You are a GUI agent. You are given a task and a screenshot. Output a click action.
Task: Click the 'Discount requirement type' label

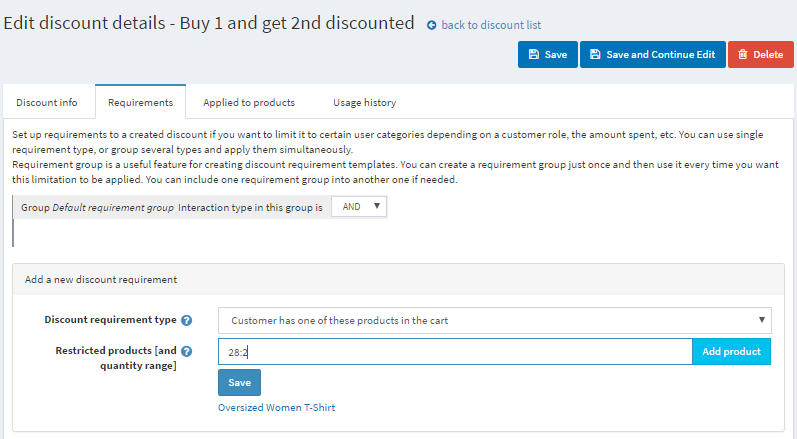[110, 320]
